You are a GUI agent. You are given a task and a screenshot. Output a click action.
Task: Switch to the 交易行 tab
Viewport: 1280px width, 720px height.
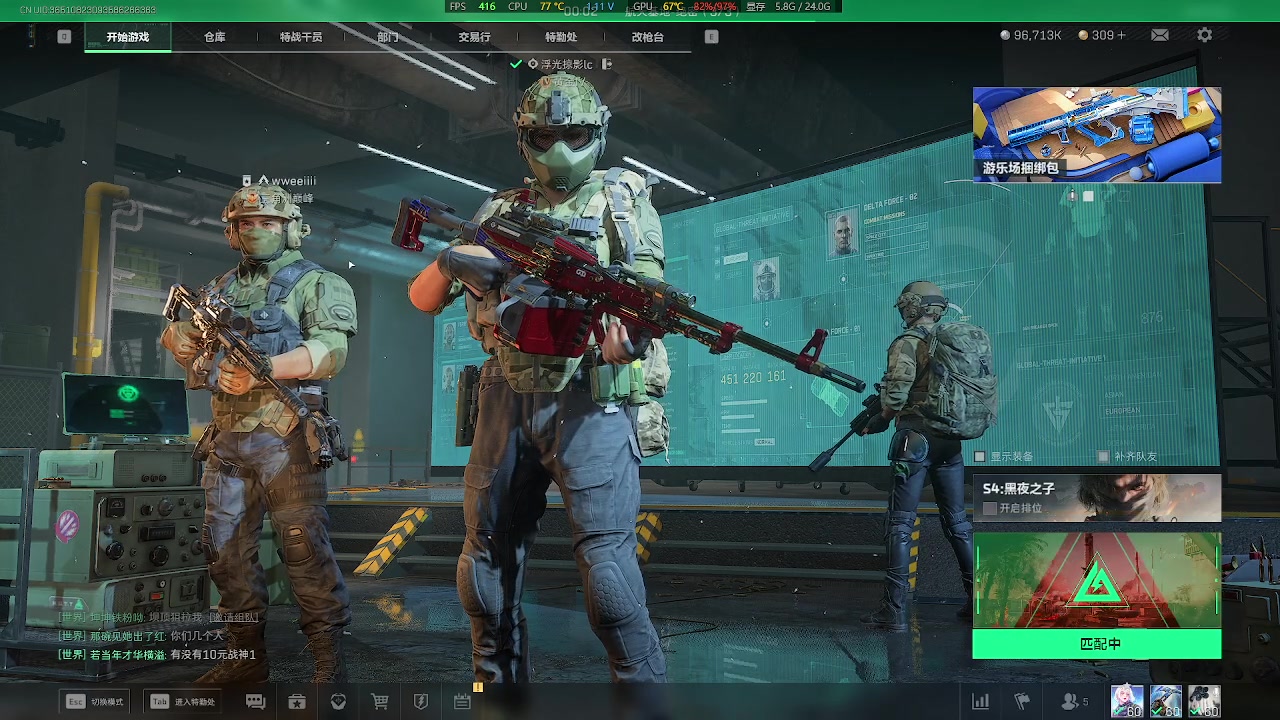pyautogui.click(x=474, y=37)
